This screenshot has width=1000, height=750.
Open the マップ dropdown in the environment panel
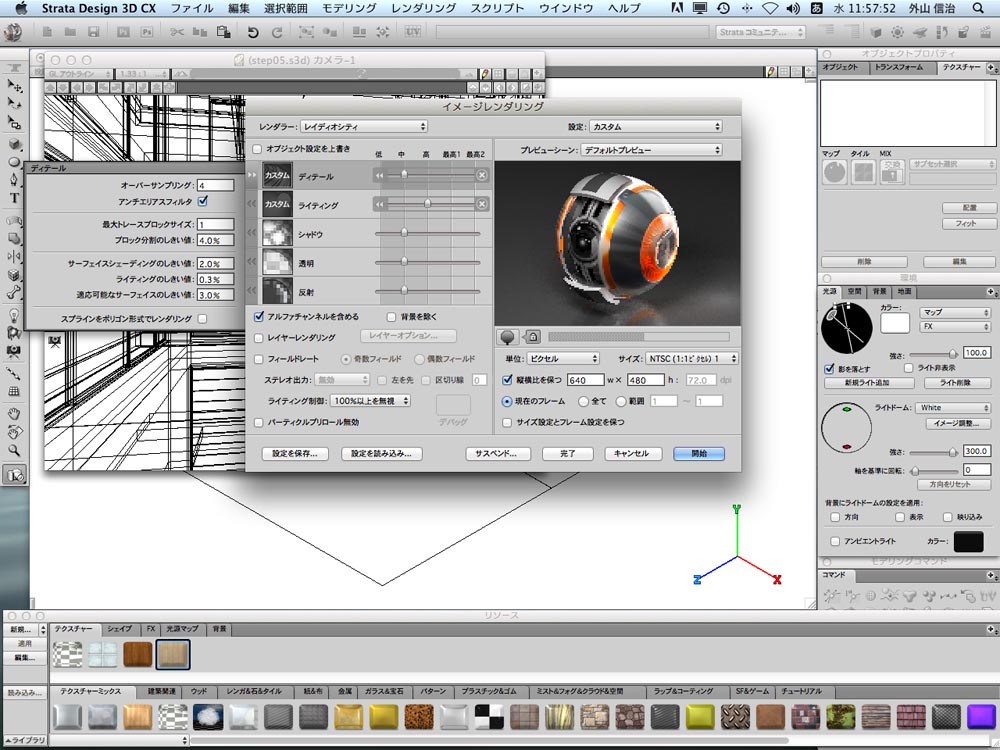[x=954, y=312]
